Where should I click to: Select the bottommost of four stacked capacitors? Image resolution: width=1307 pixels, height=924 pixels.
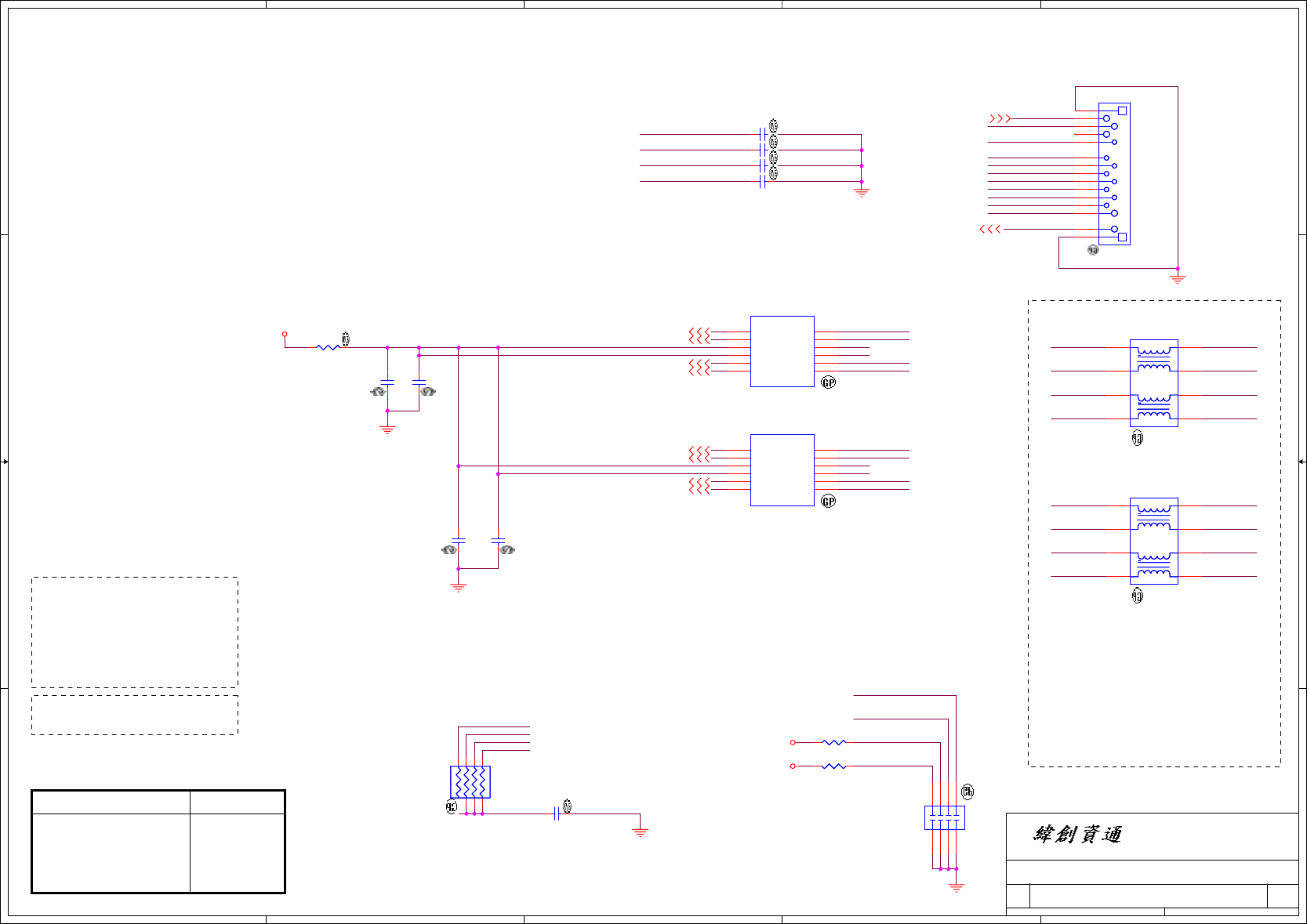click(763, 182)
